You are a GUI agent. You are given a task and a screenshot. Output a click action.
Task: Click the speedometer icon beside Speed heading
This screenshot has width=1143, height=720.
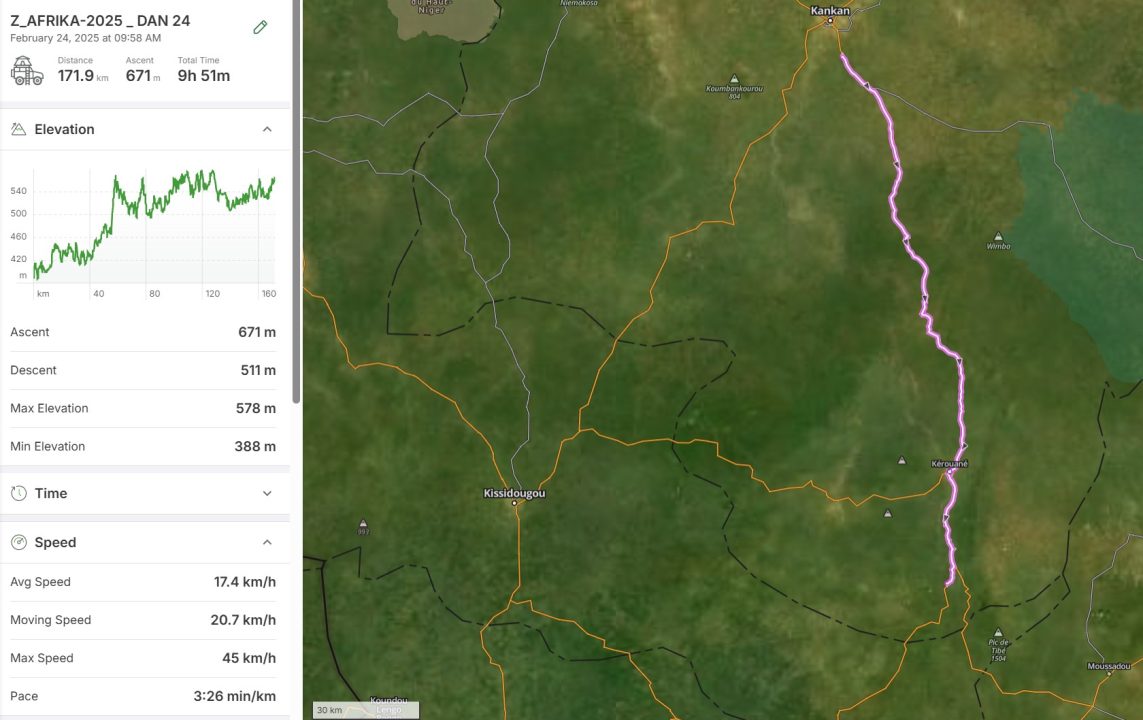(18, 542)
